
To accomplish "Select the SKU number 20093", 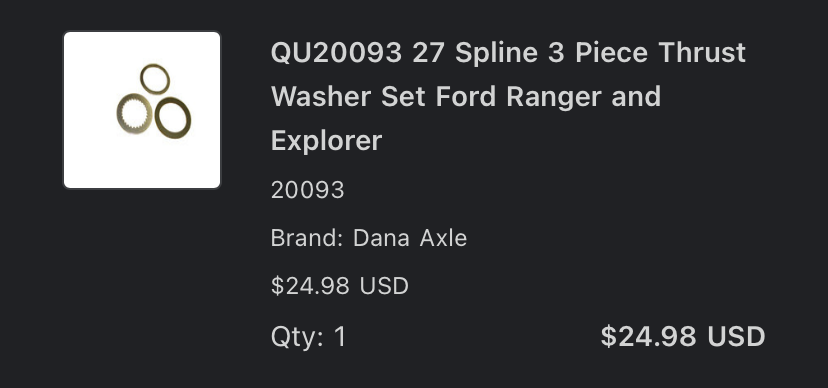I will (x=307, y=190).
